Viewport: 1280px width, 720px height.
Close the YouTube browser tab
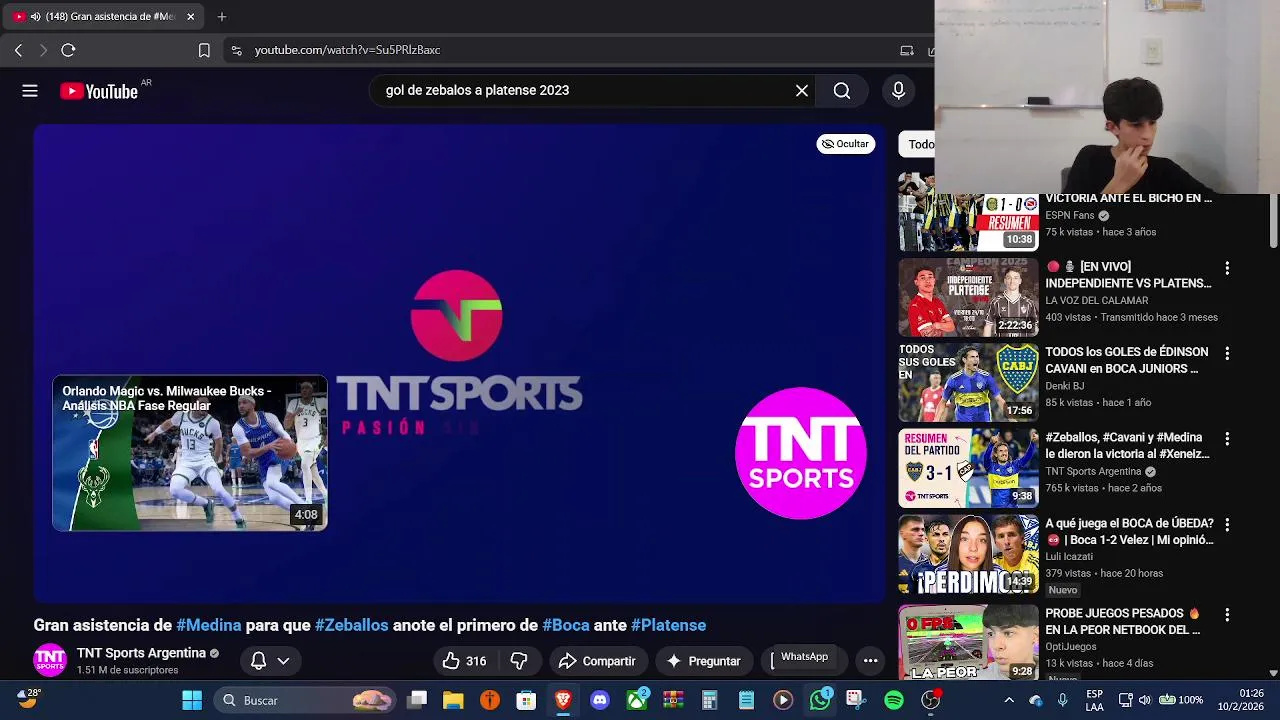pyautogui.click(x=190, y=16)
